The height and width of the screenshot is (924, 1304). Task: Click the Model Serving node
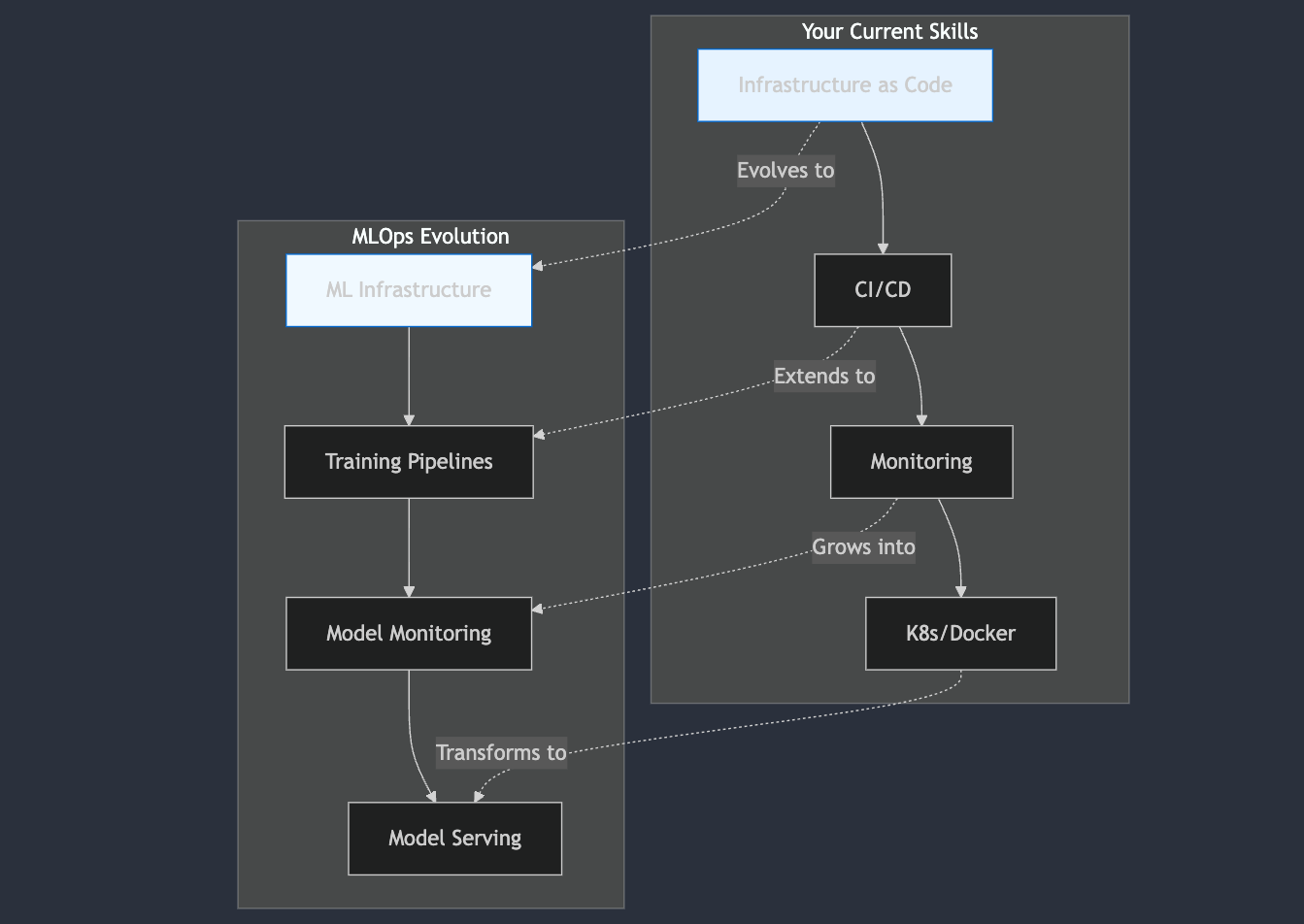pos(454,838)
